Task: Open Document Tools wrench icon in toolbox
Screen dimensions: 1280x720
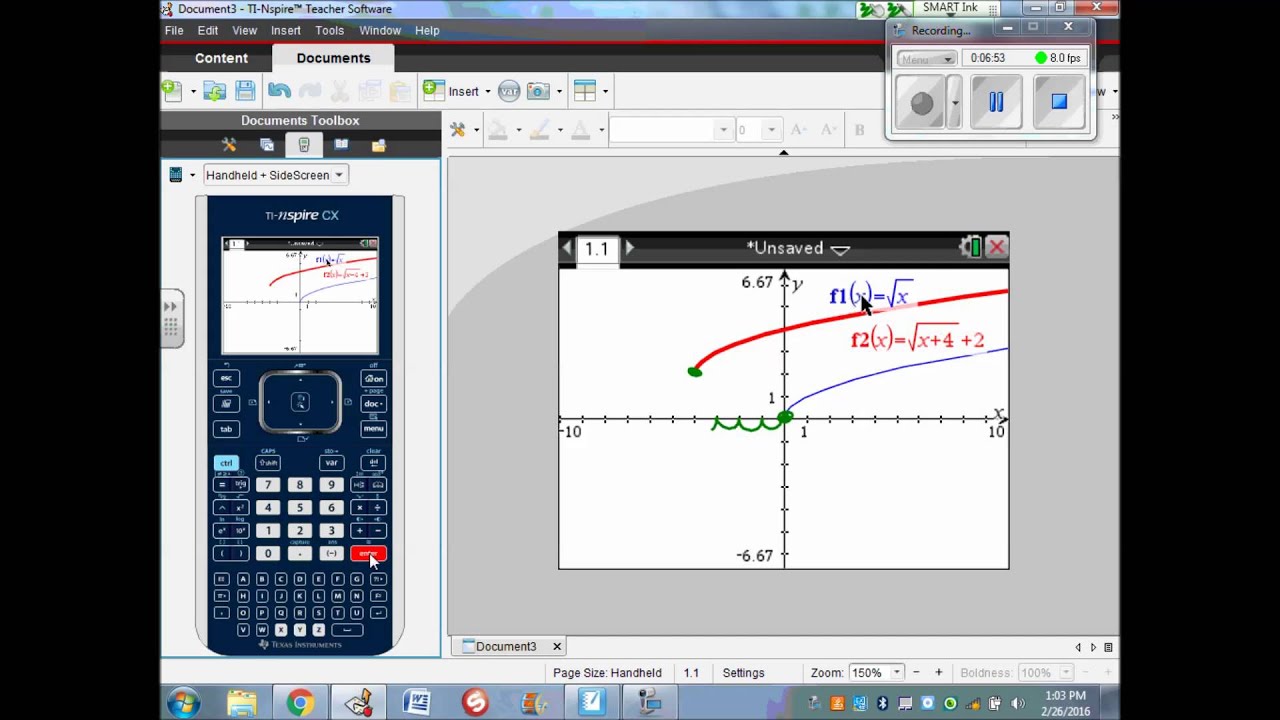Action: coord(229,145)
